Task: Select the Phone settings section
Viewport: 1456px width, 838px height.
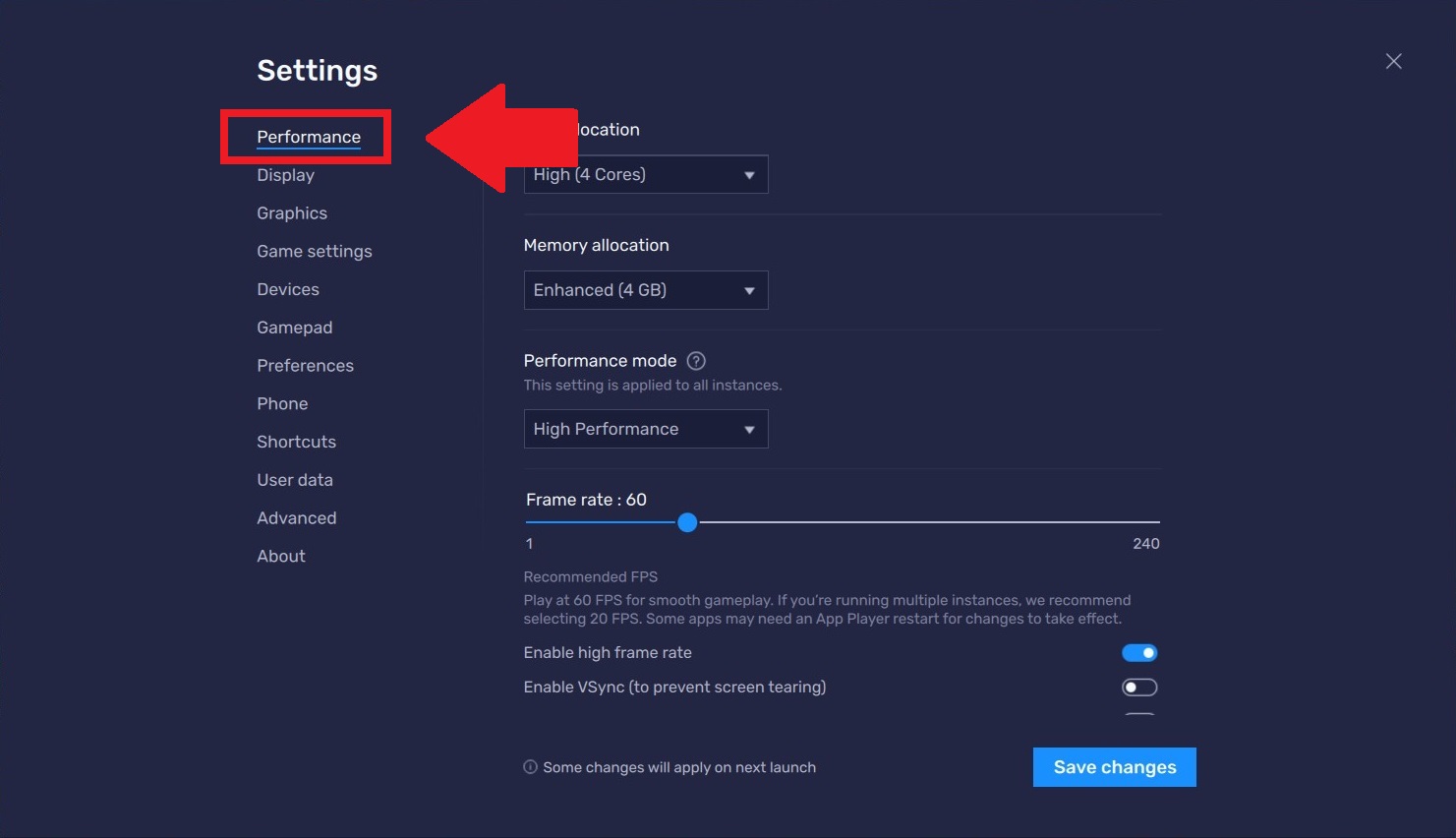Action: click(282, 403)
